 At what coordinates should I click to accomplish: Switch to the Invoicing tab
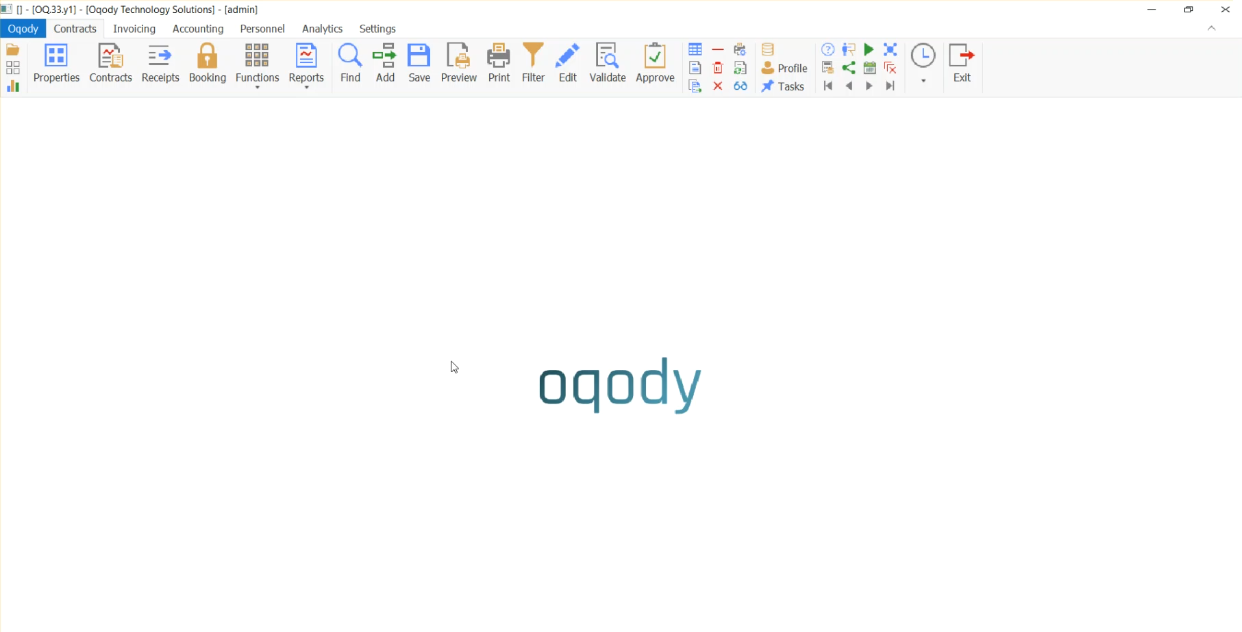coord(134,29)
